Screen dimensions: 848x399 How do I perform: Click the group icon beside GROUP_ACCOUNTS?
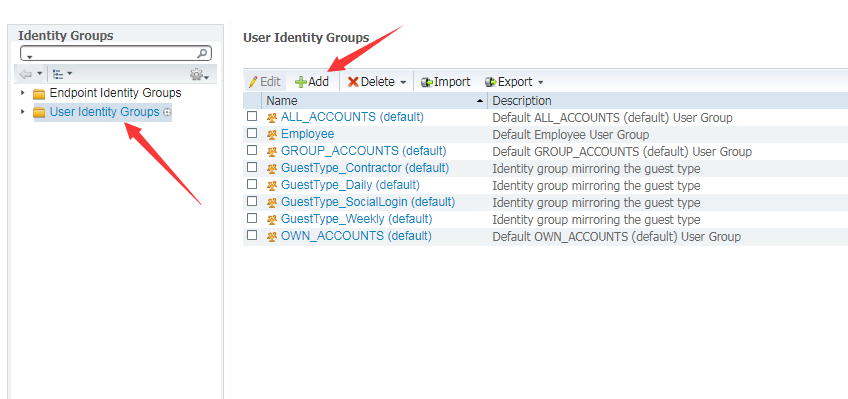271,151
